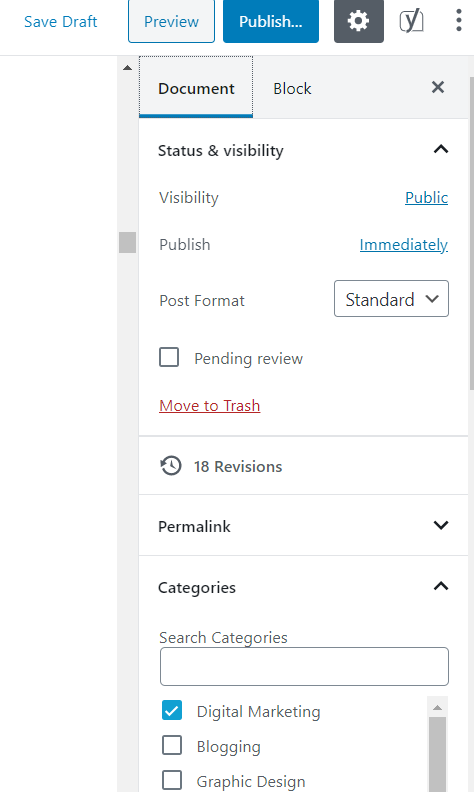Select the Document tab

click(x=196, y=88)
